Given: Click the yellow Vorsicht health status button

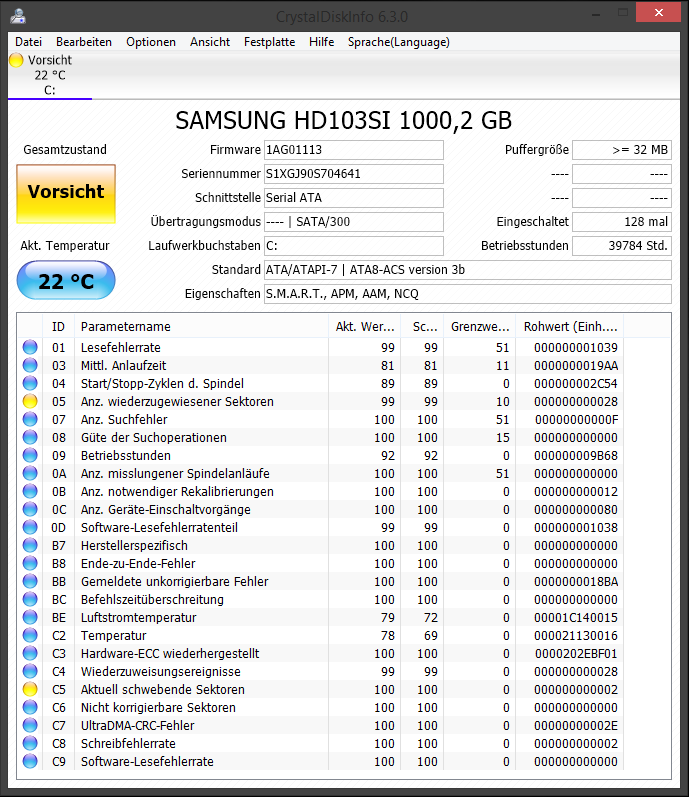Looking at the screenshot, I should (x=66, y=194).
